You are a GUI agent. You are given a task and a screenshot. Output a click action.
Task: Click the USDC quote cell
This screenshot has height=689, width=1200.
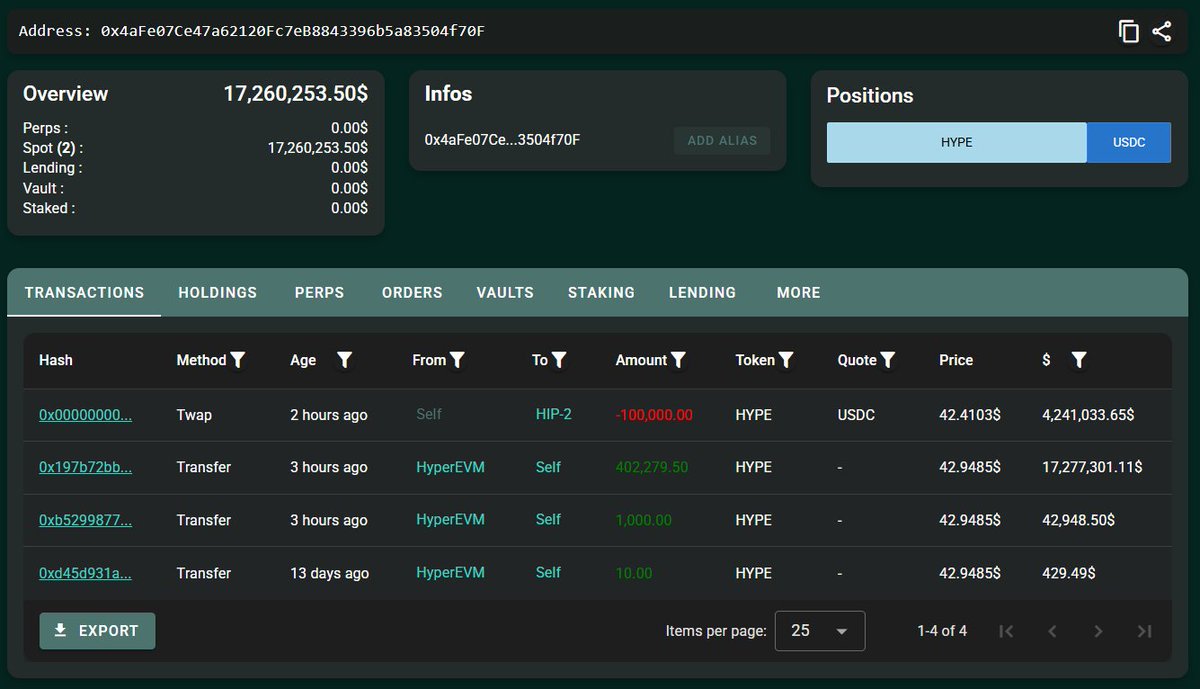coord(856,415)
